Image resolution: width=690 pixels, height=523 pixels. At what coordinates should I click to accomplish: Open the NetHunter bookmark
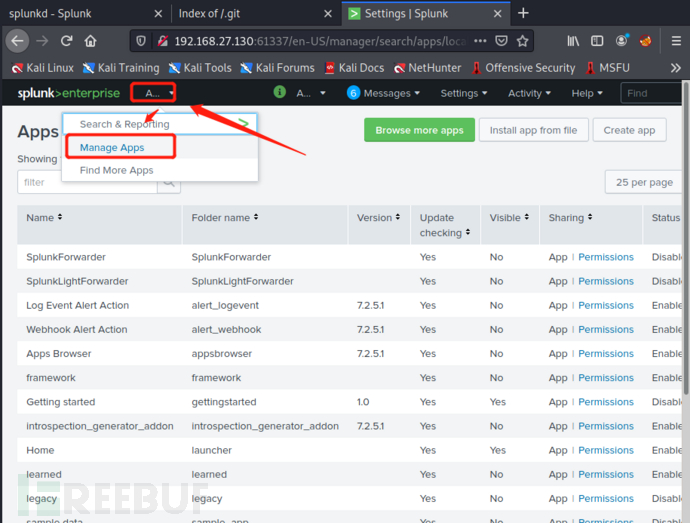(428, 68)
